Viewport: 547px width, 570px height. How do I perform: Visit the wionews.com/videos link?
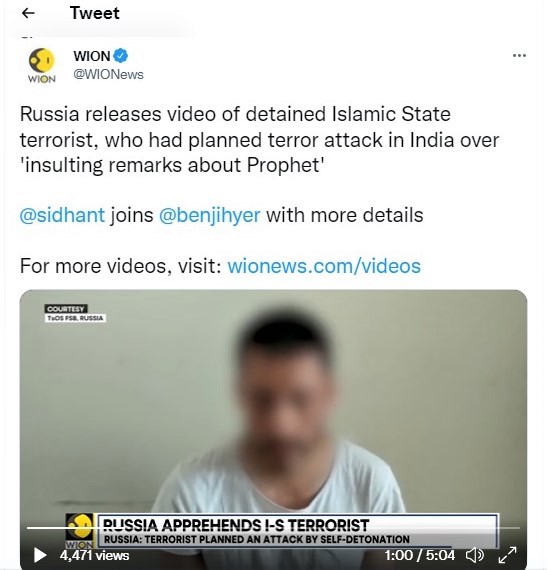324,266
